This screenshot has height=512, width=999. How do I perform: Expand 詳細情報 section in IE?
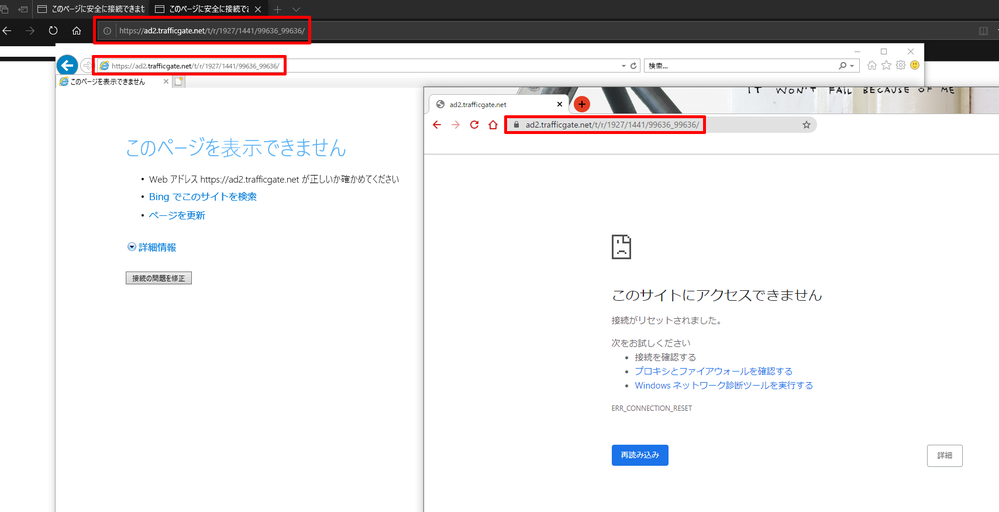[152, 247]
